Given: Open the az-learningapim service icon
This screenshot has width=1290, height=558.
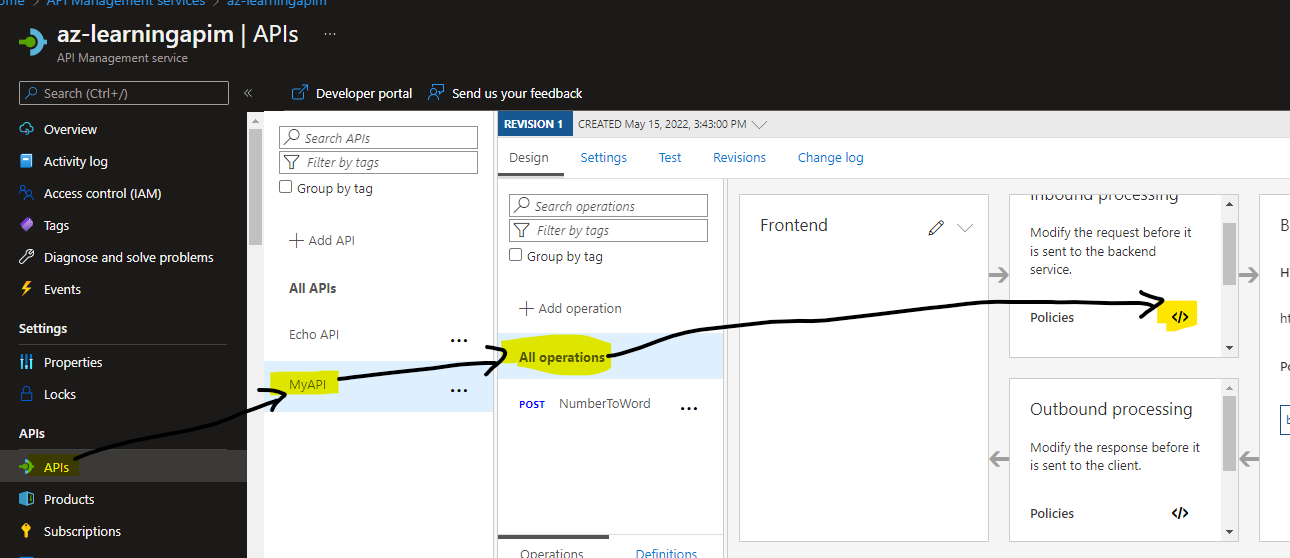Looking at the screenshot, I should point(32,42).
